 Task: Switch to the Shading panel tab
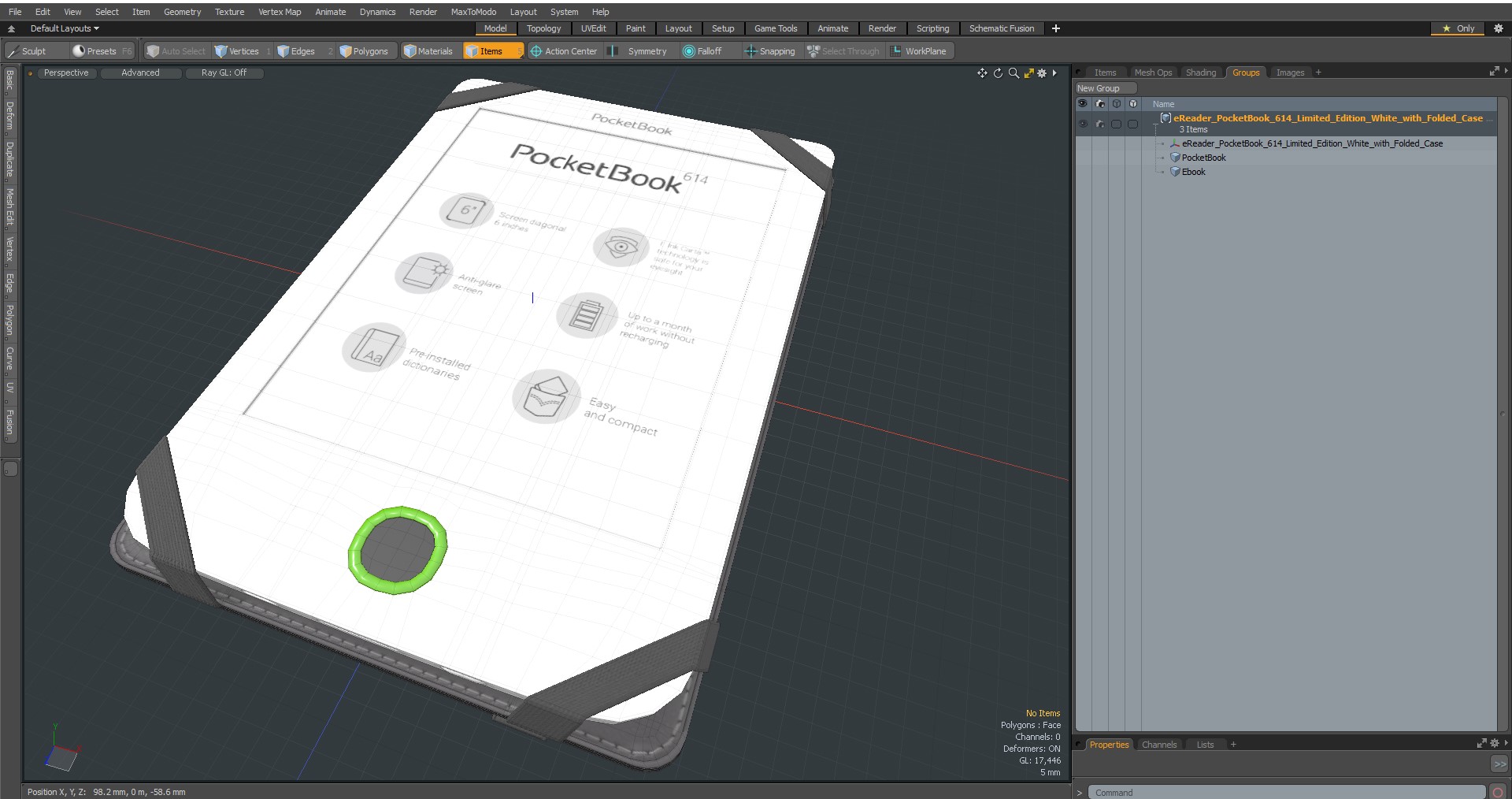1201,72
